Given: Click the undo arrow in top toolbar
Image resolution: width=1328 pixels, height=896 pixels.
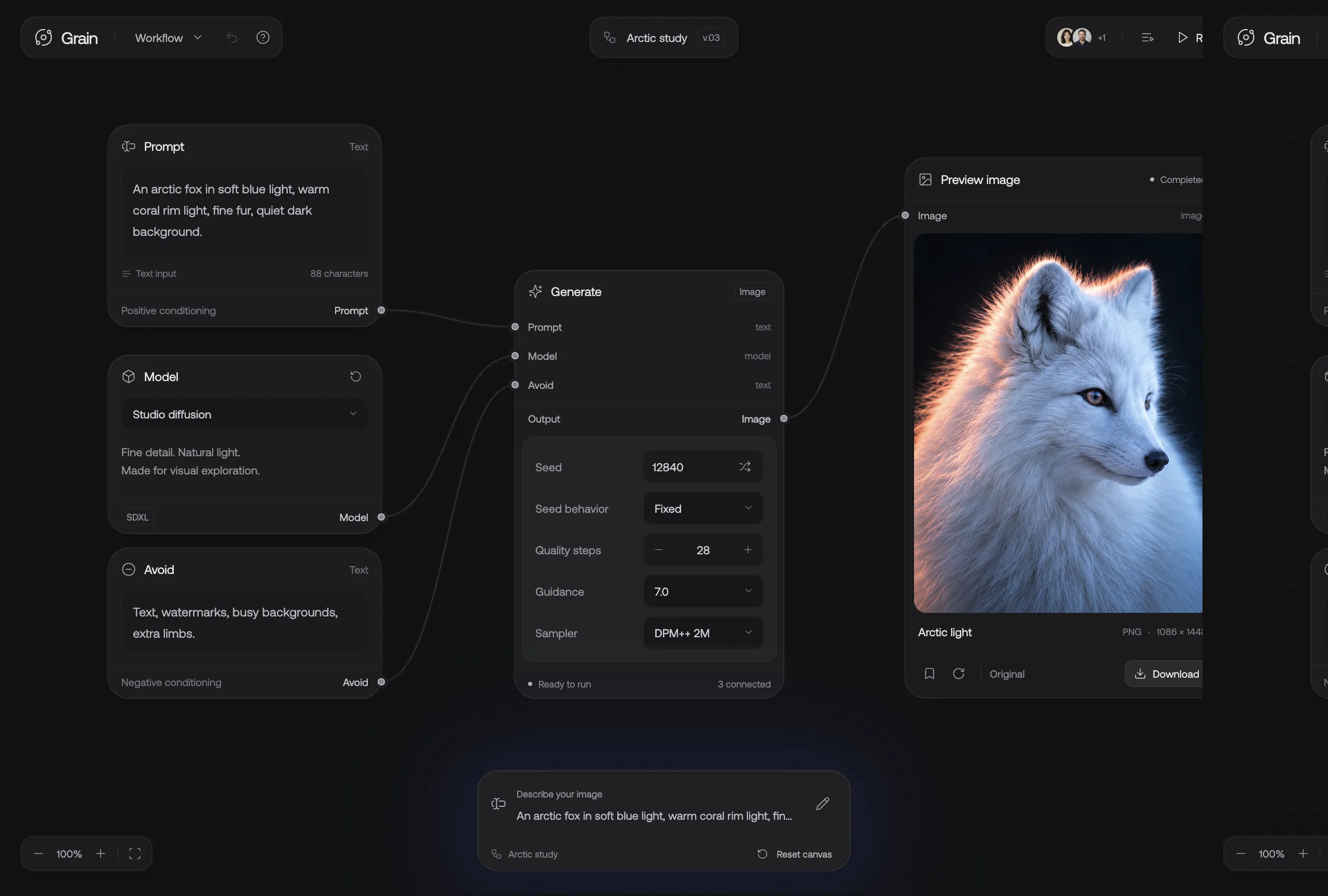Looking at the screenshot, I should 231,38.
